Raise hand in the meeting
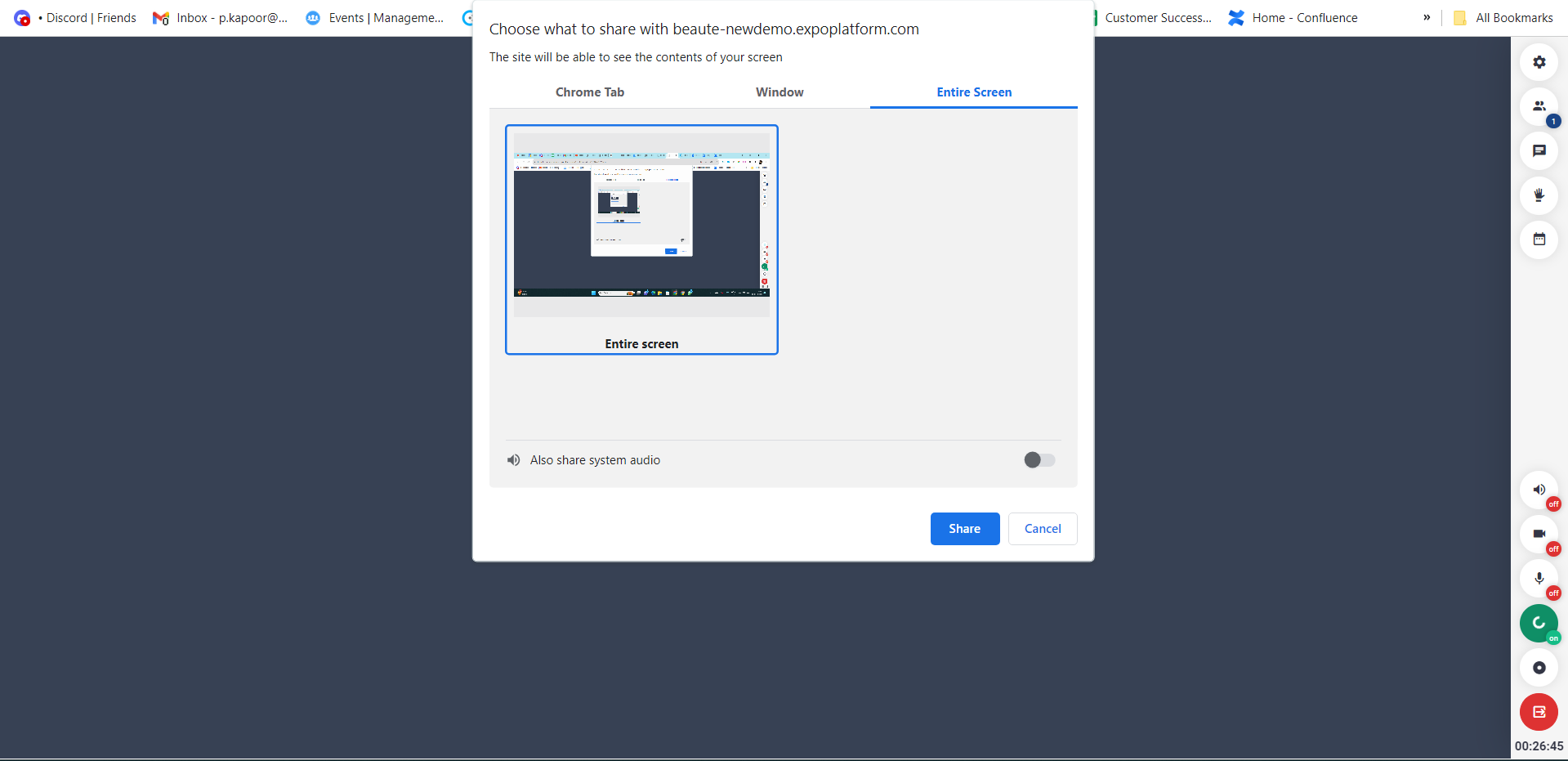 point(1539,195)
